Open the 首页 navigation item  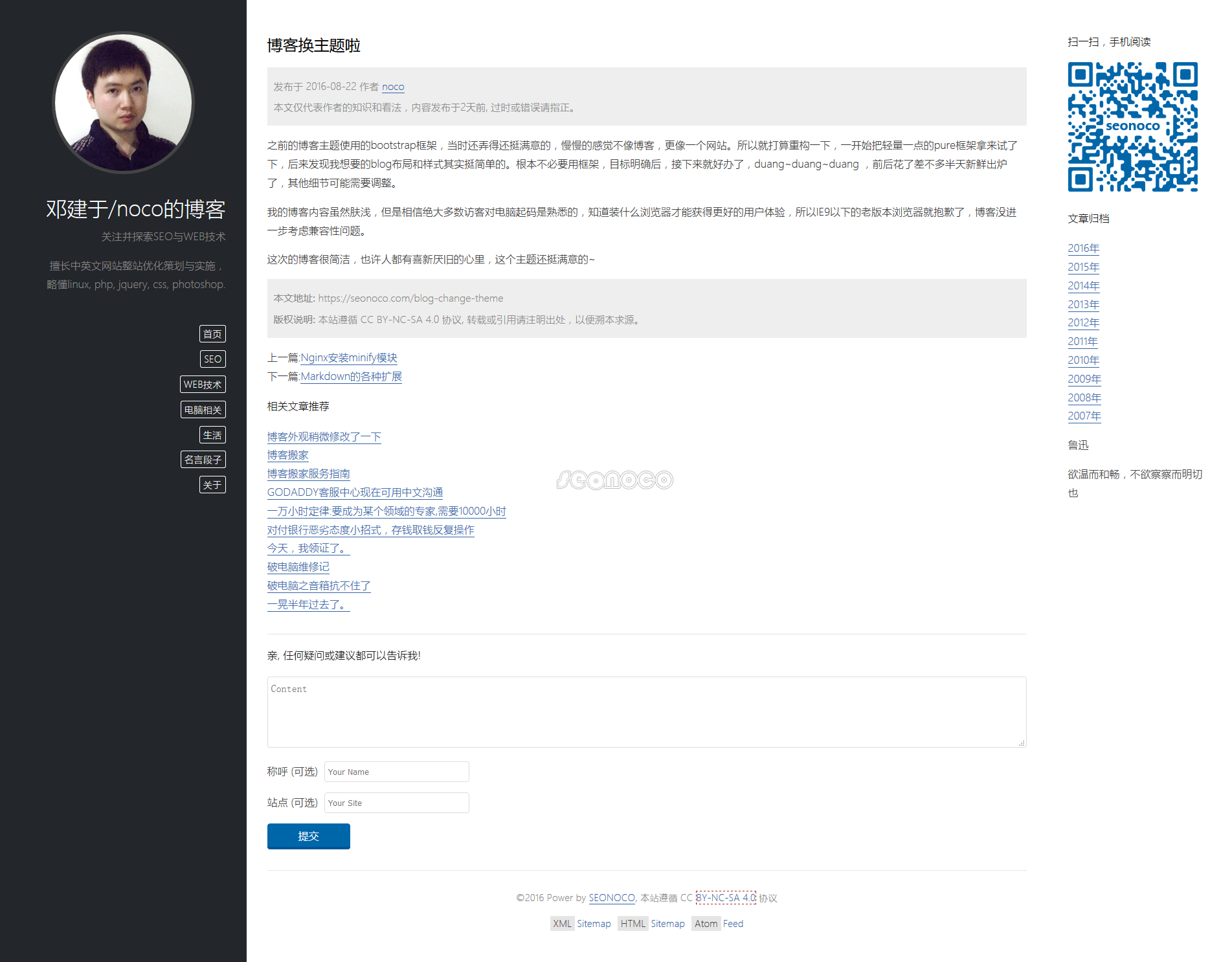[x=212, y=334]
